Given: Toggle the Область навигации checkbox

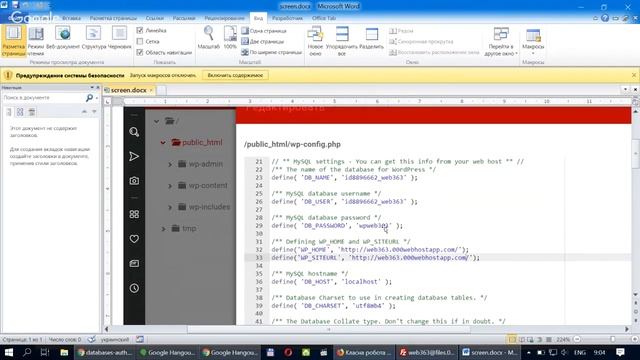Looking at the screenshot, I should 140,52.
